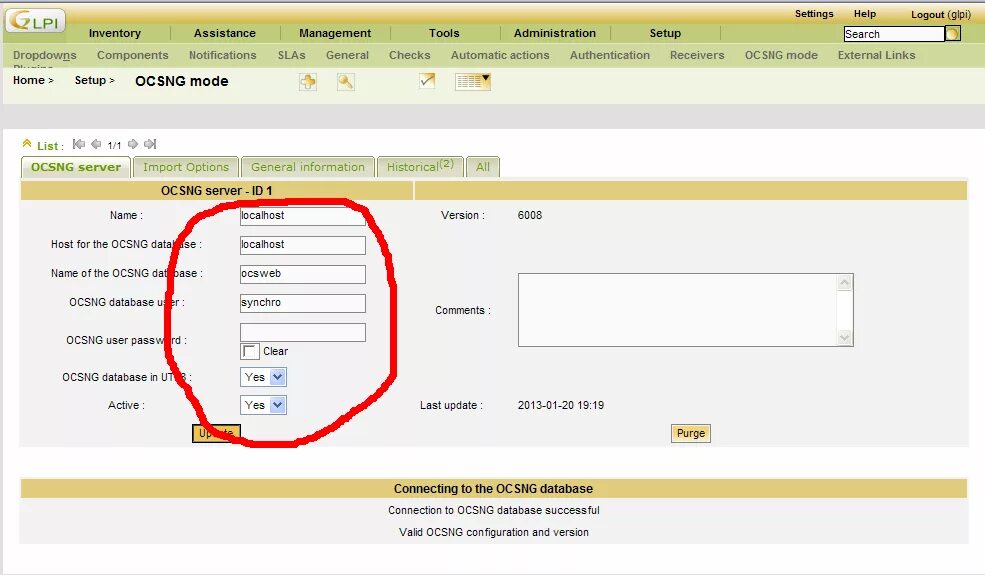Toggle the Clear password checkbox
This screenshot has width=985, height=575.
point(249,351)
